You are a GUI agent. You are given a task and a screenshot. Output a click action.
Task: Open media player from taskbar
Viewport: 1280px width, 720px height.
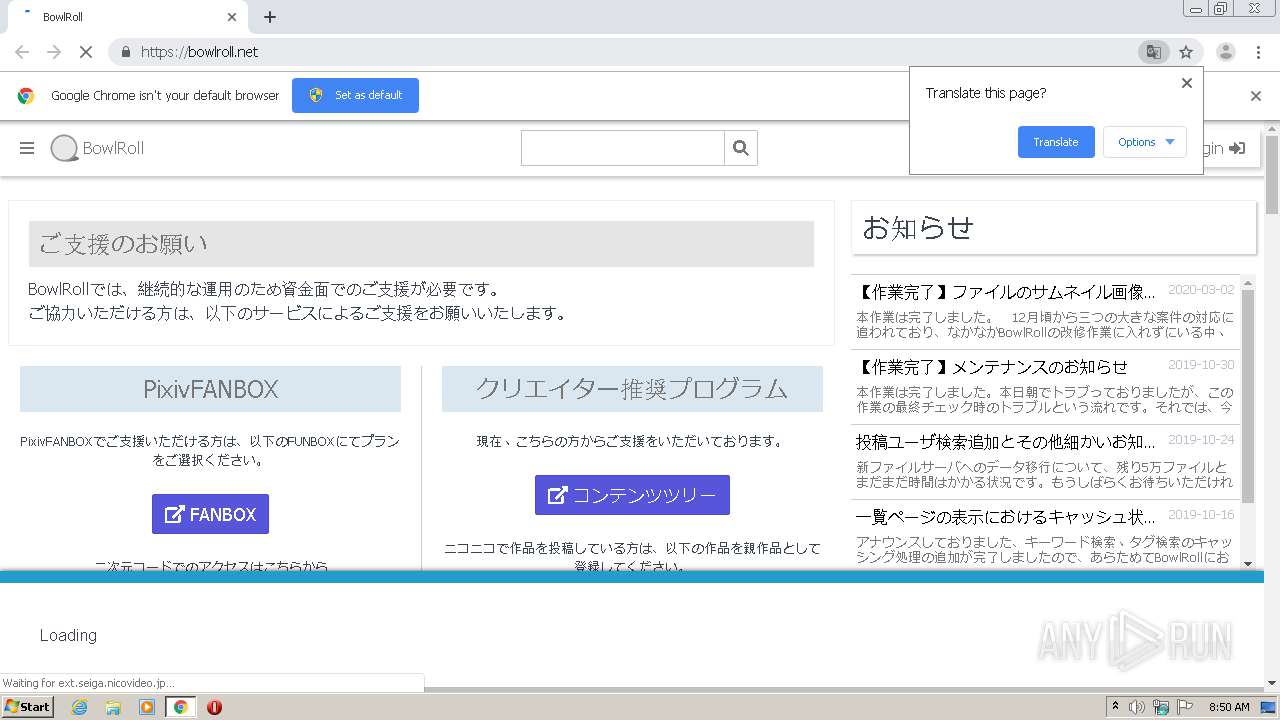tap(147, 707)
